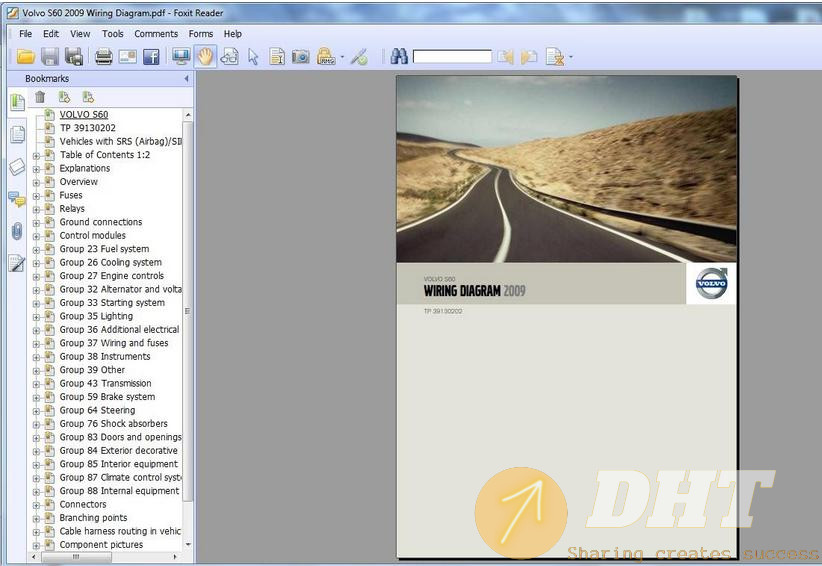Click bookmarks vertical scrollbar down arrow
The width and height of the screenshot is (822, 566).
point(188,545)
